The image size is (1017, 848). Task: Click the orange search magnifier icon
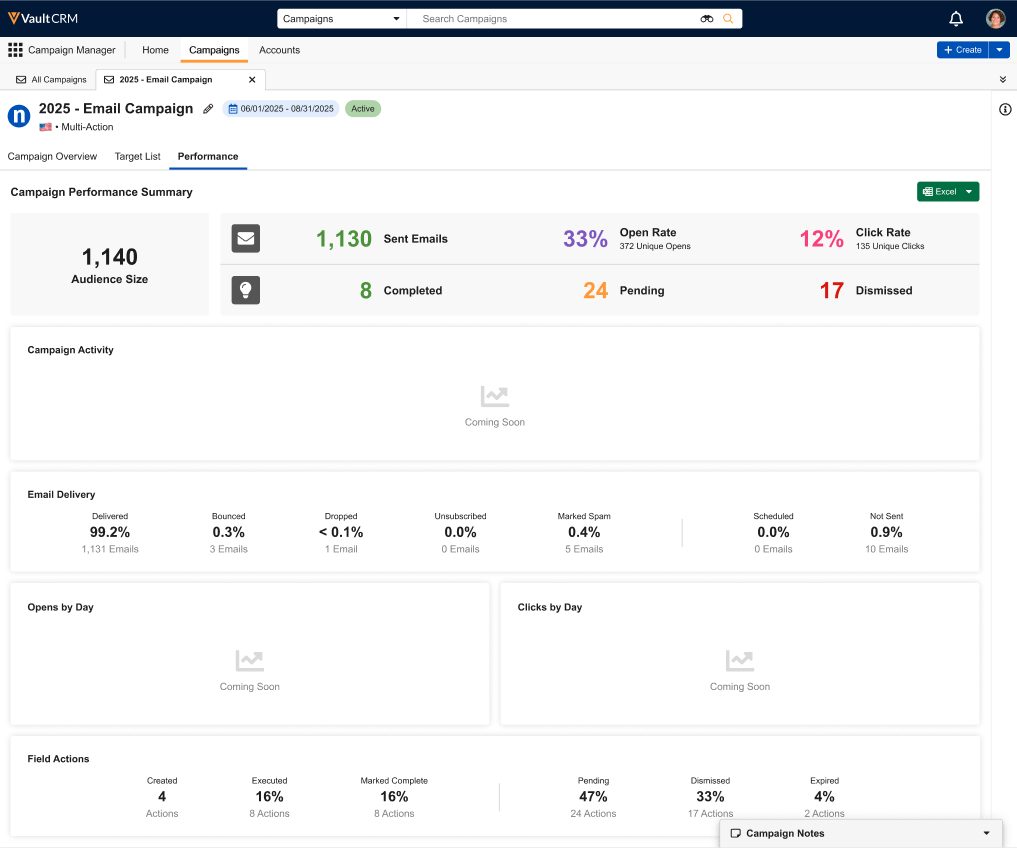pyautogui.click(x=728, y=19)
